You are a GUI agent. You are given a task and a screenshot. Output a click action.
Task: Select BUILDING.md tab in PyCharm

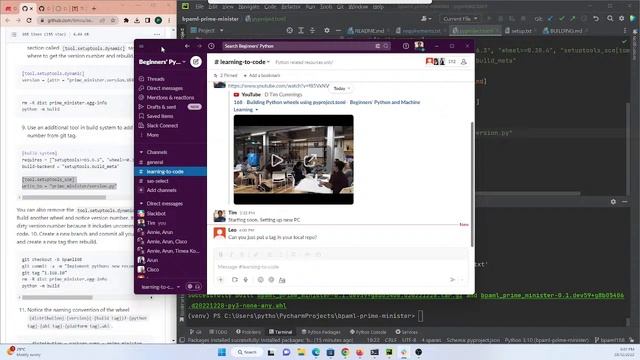(x=562, y=31)
